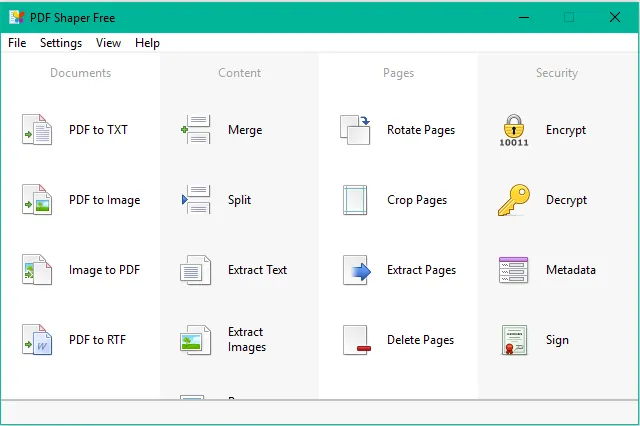This screenshot has height=426, width=640.
Task: Select the Merge label
Action: [x=245, y=130]
